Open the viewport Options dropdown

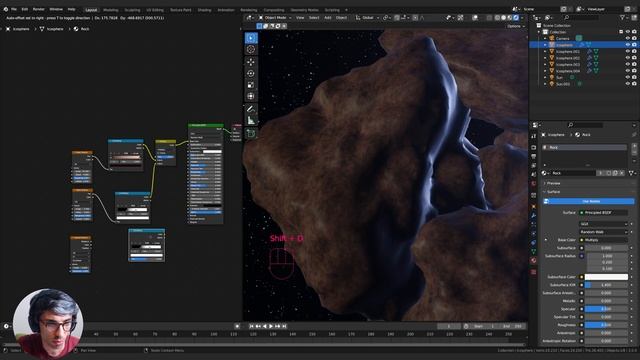click(516, 26)
